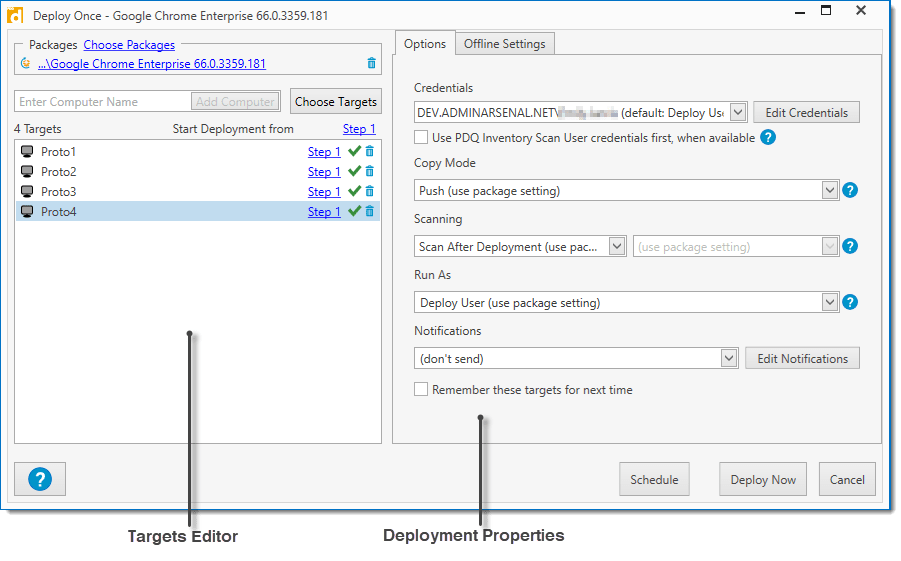Click the Chrome package icon in Packages

click(x=25, y=63)
